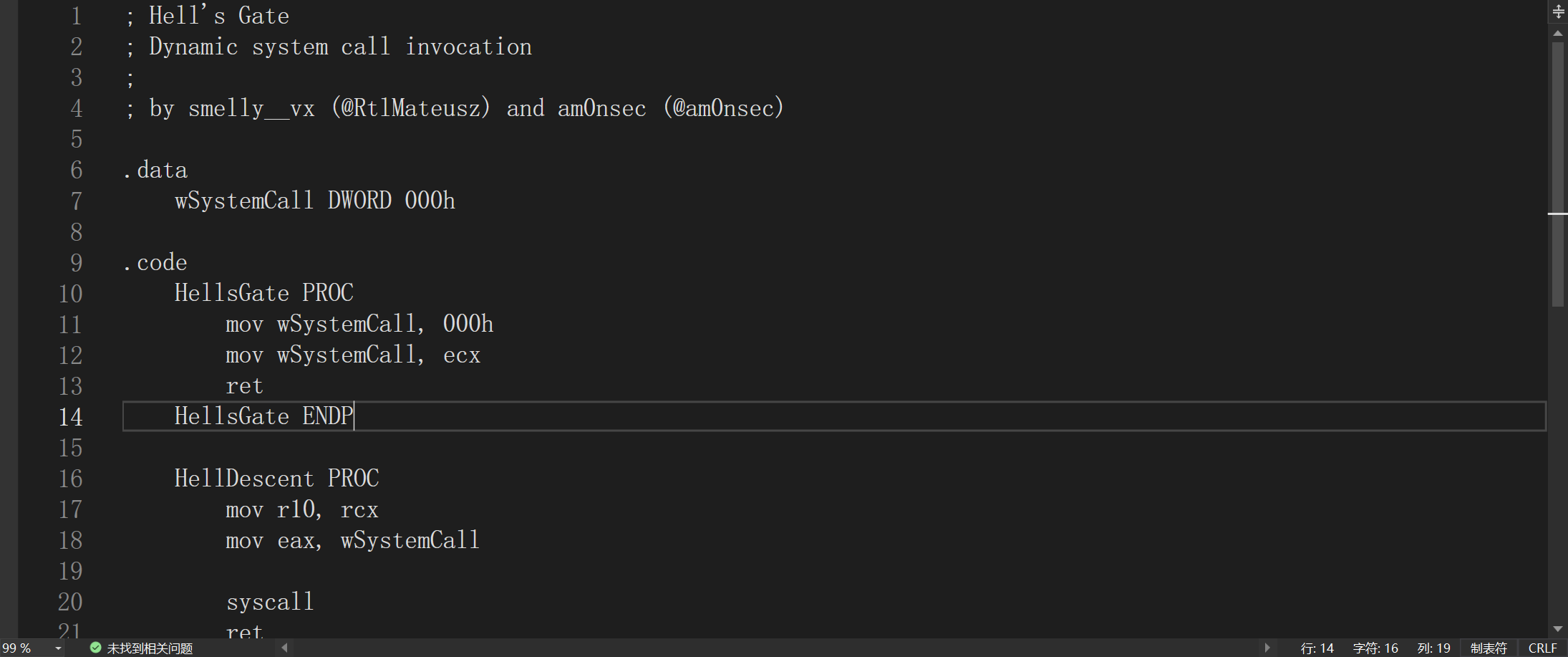Click the 未找到相关问题 status text
The height and width of the screenshot is (657, 1568).
150,648
